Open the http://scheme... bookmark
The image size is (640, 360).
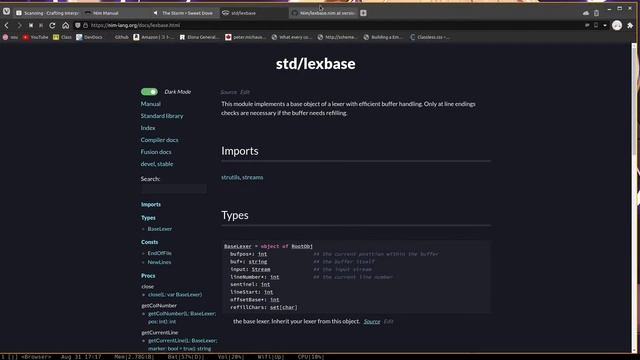pos(337,37)
